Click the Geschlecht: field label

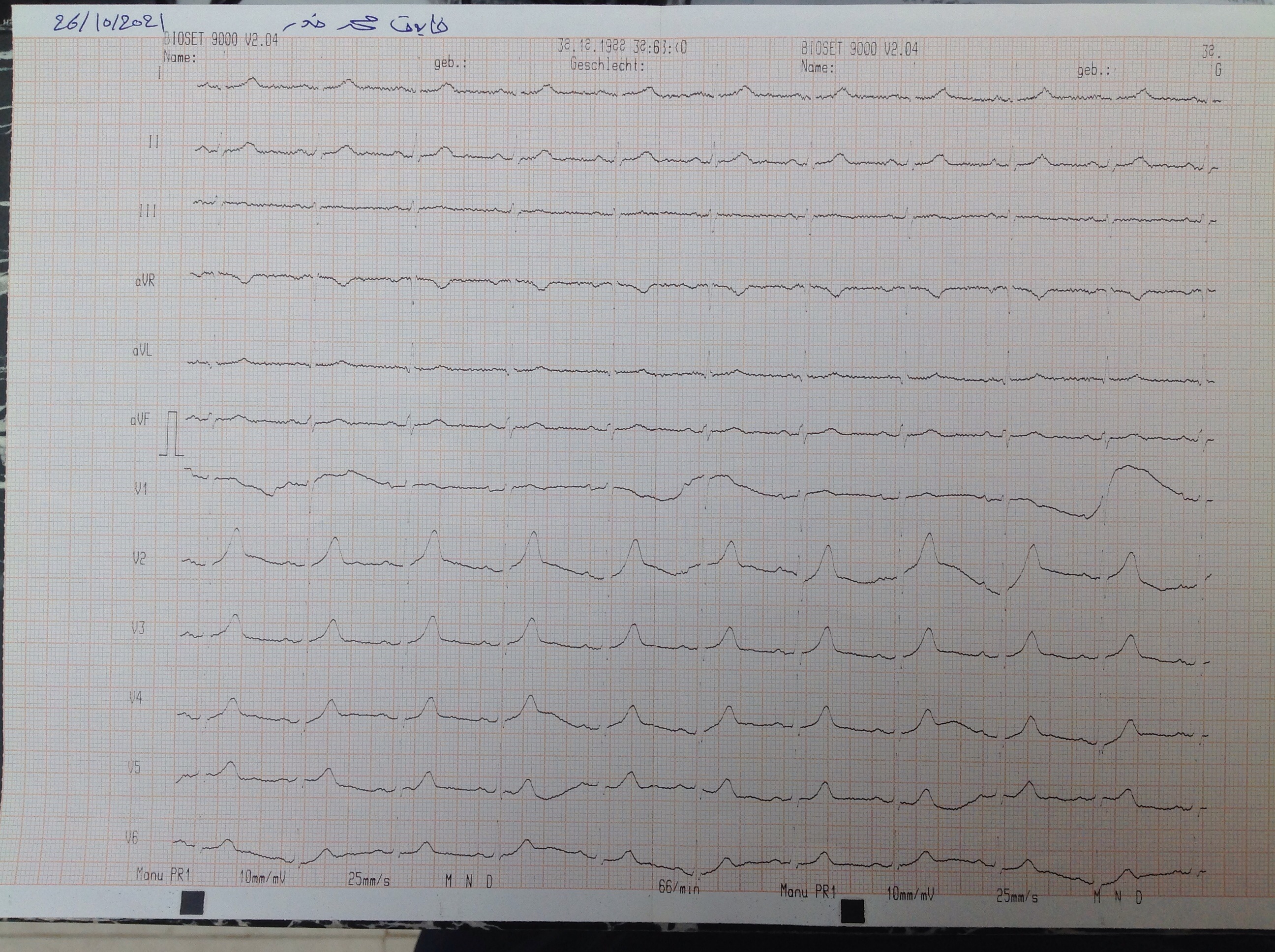pyautogui.click(x=607, y=65)
